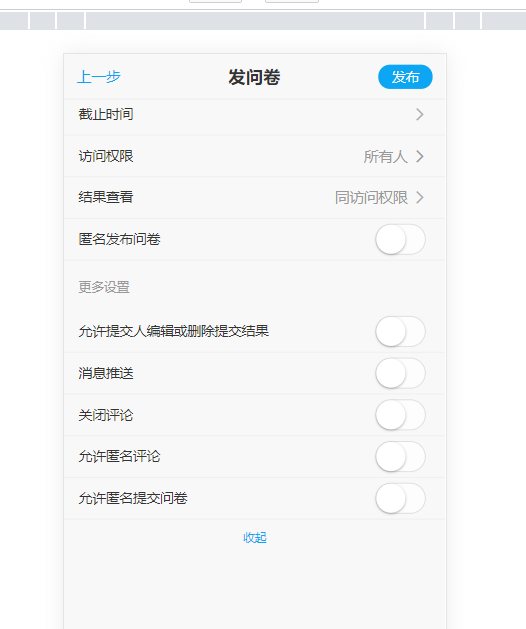Turn on 消息推送 switch
Screen dimensions: 526x629
400,373
